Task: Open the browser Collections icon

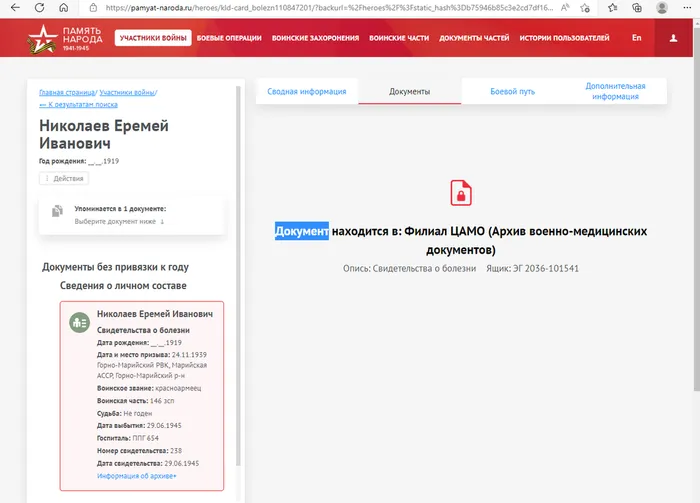Action: point(637,8)
